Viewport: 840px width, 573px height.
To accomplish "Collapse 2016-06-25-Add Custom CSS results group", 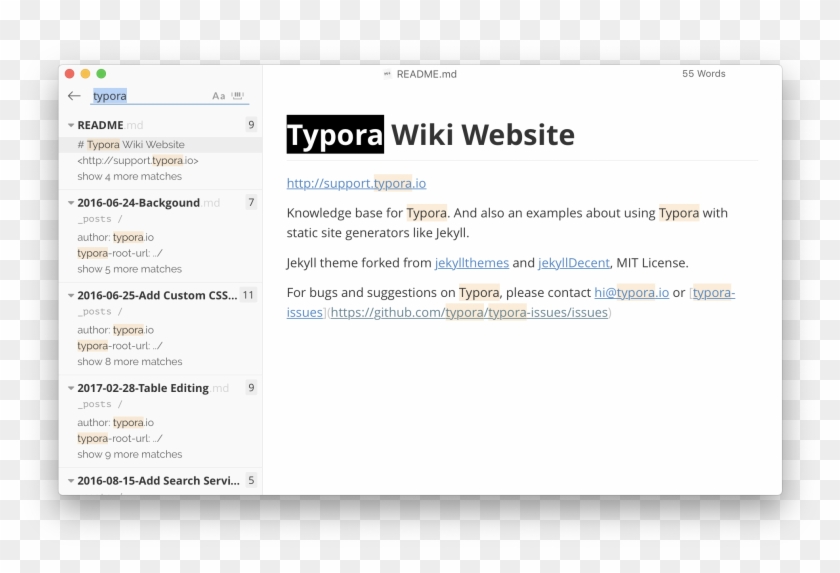I will click(x=71, y=296).
